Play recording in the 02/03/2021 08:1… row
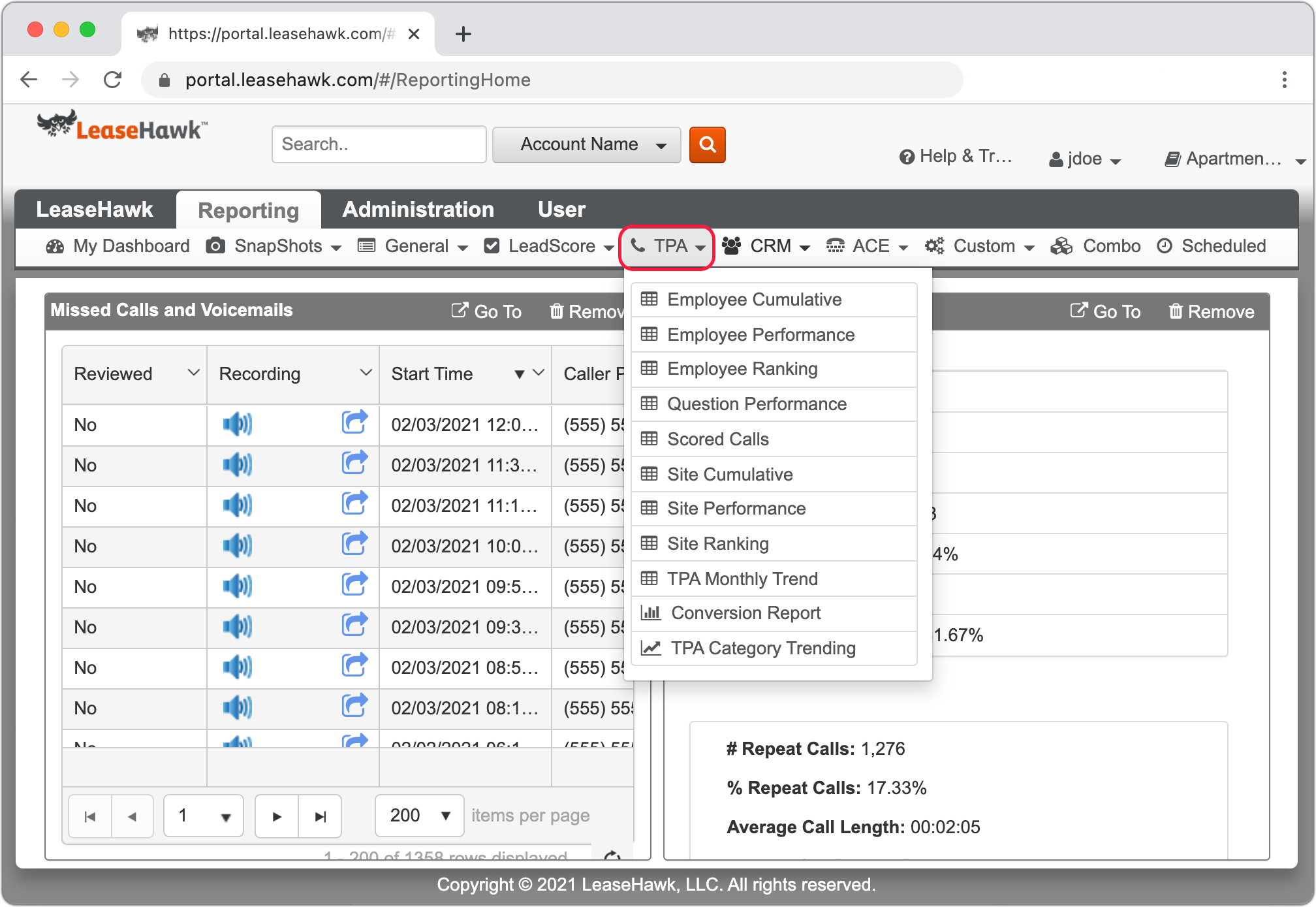1316x907 pixels. [x=237, y=708]
